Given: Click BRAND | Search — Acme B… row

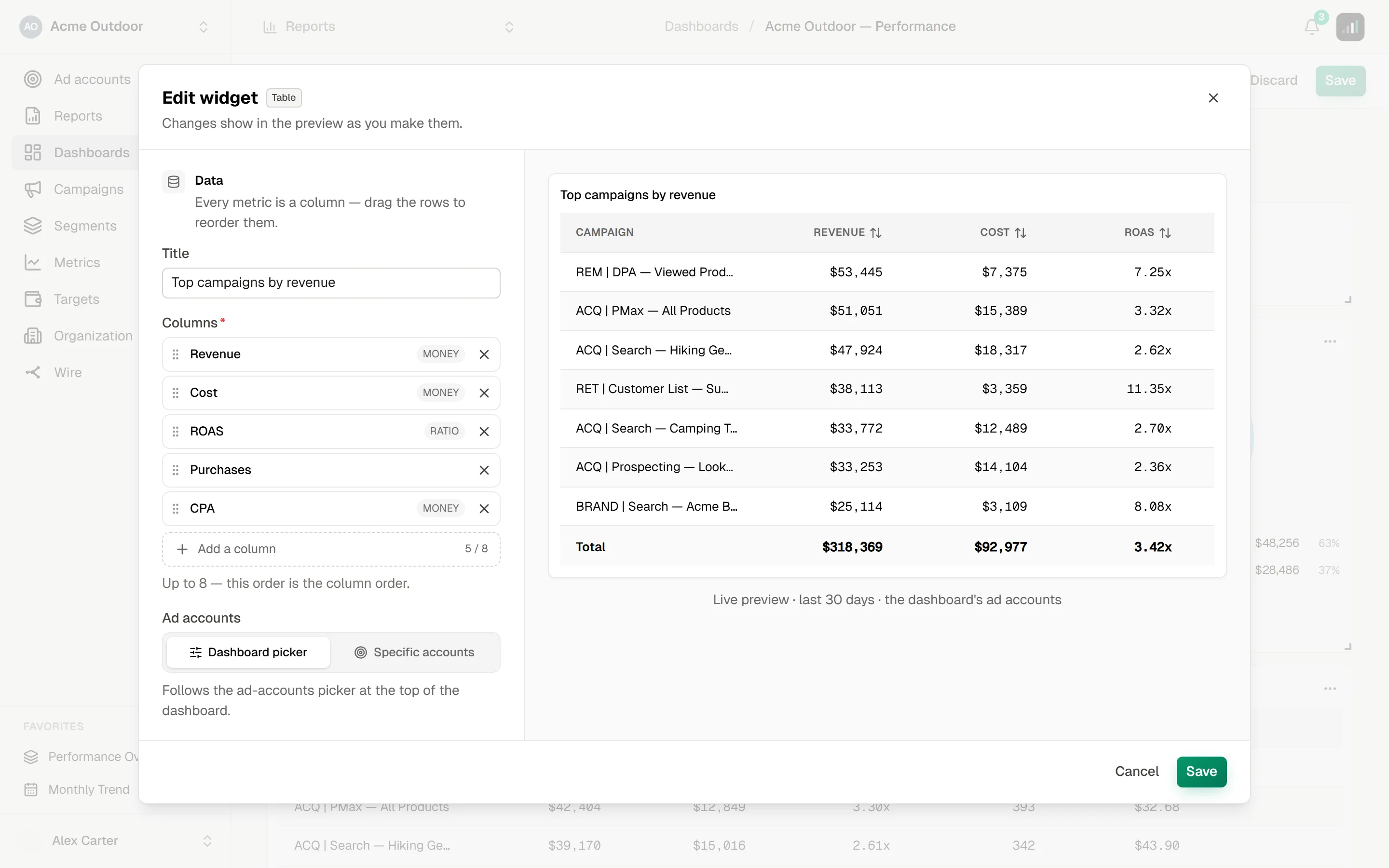Looking at the screenshot, I should point(887,507).
